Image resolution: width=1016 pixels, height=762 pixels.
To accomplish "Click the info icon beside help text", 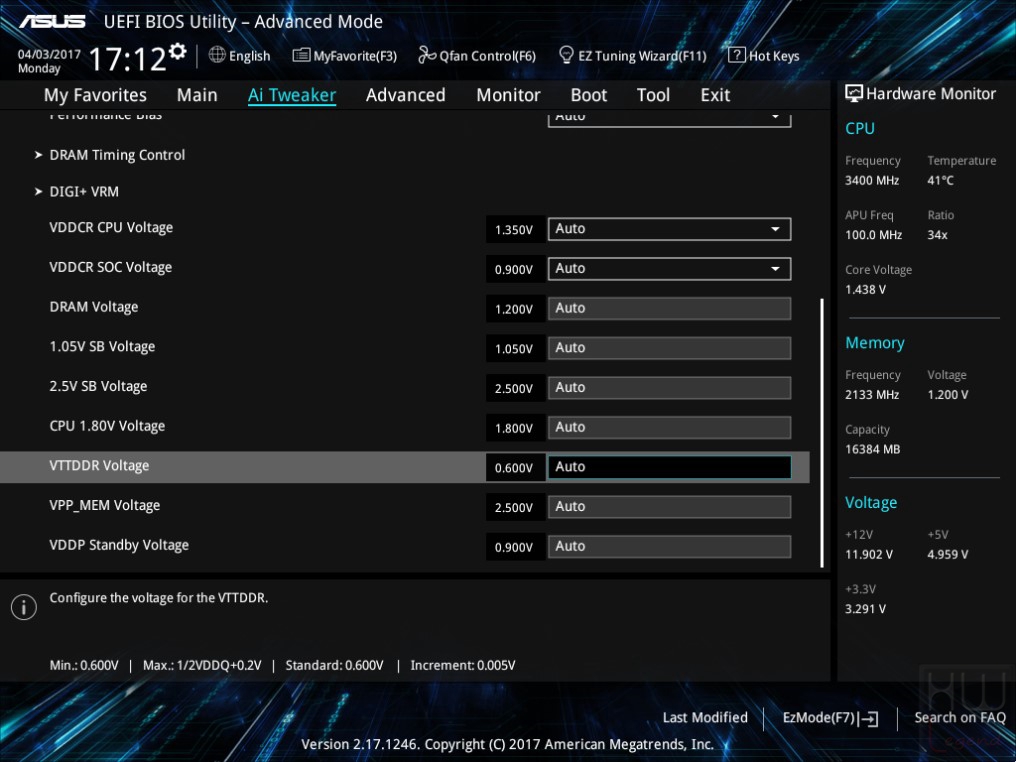I will [24, 607].
